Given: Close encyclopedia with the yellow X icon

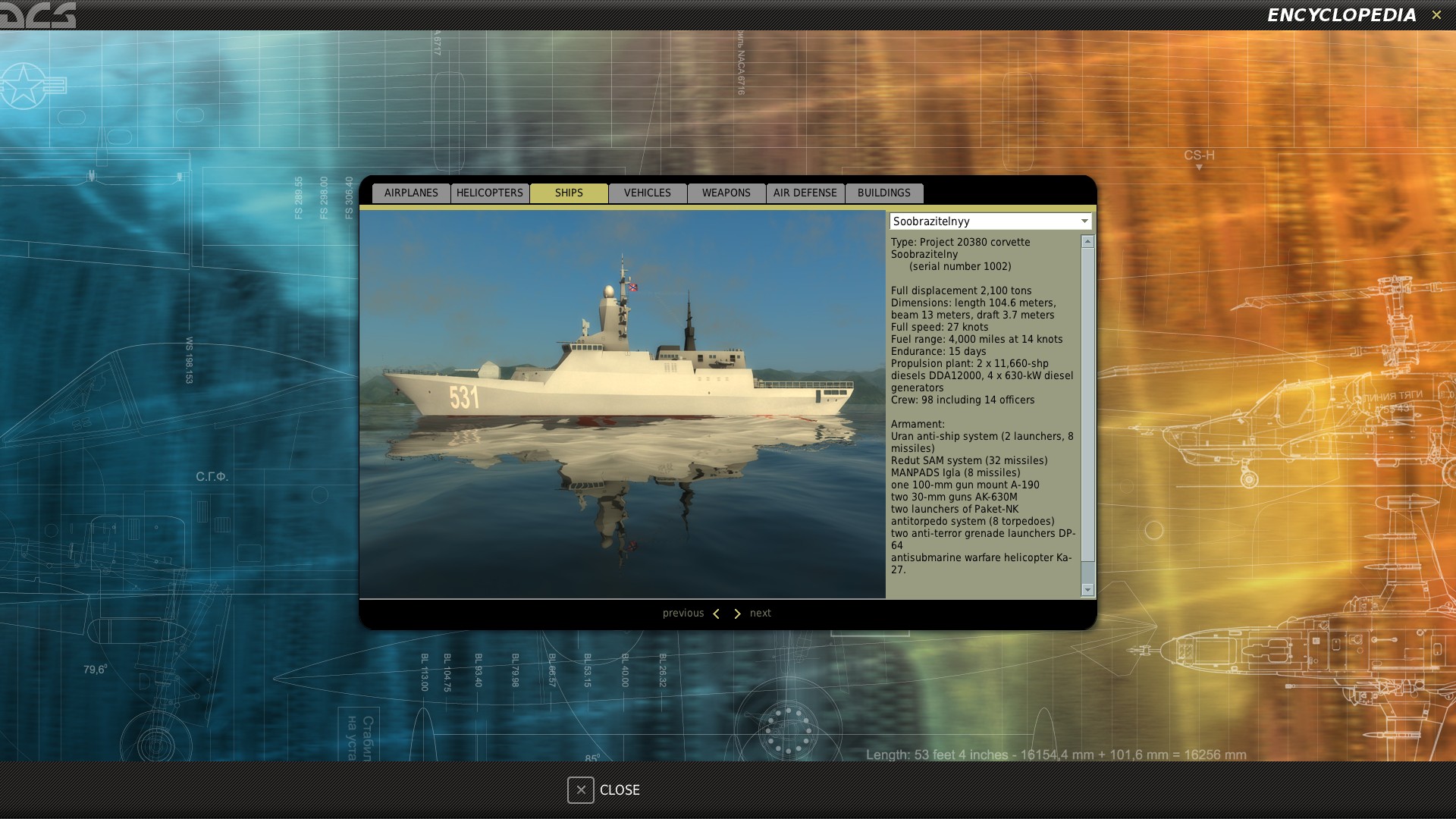Looking at the screenshot, I should (x=1436, y=15).
